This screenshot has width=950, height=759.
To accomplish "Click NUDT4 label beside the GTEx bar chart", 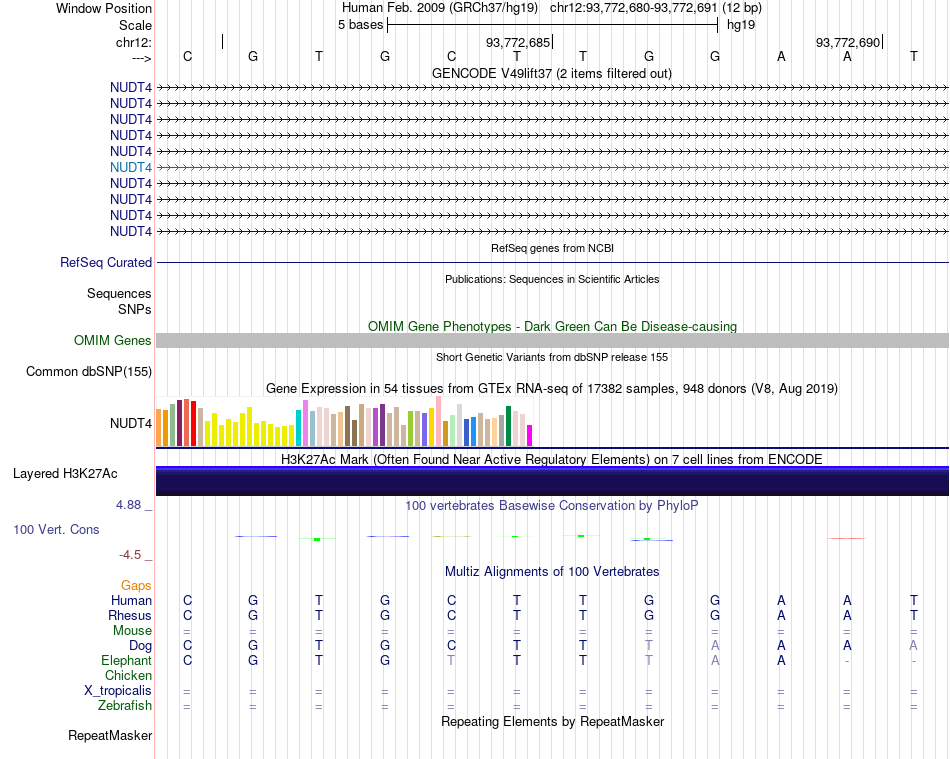I will pos(131,423).
